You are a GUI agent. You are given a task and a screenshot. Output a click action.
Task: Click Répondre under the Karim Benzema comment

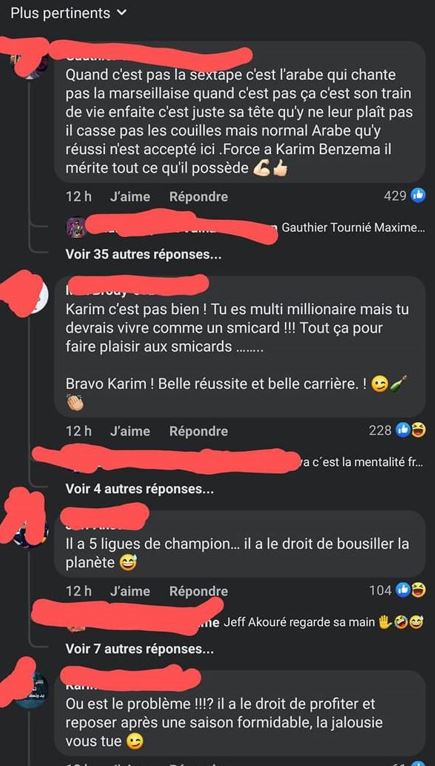click(x=198, y=197)
